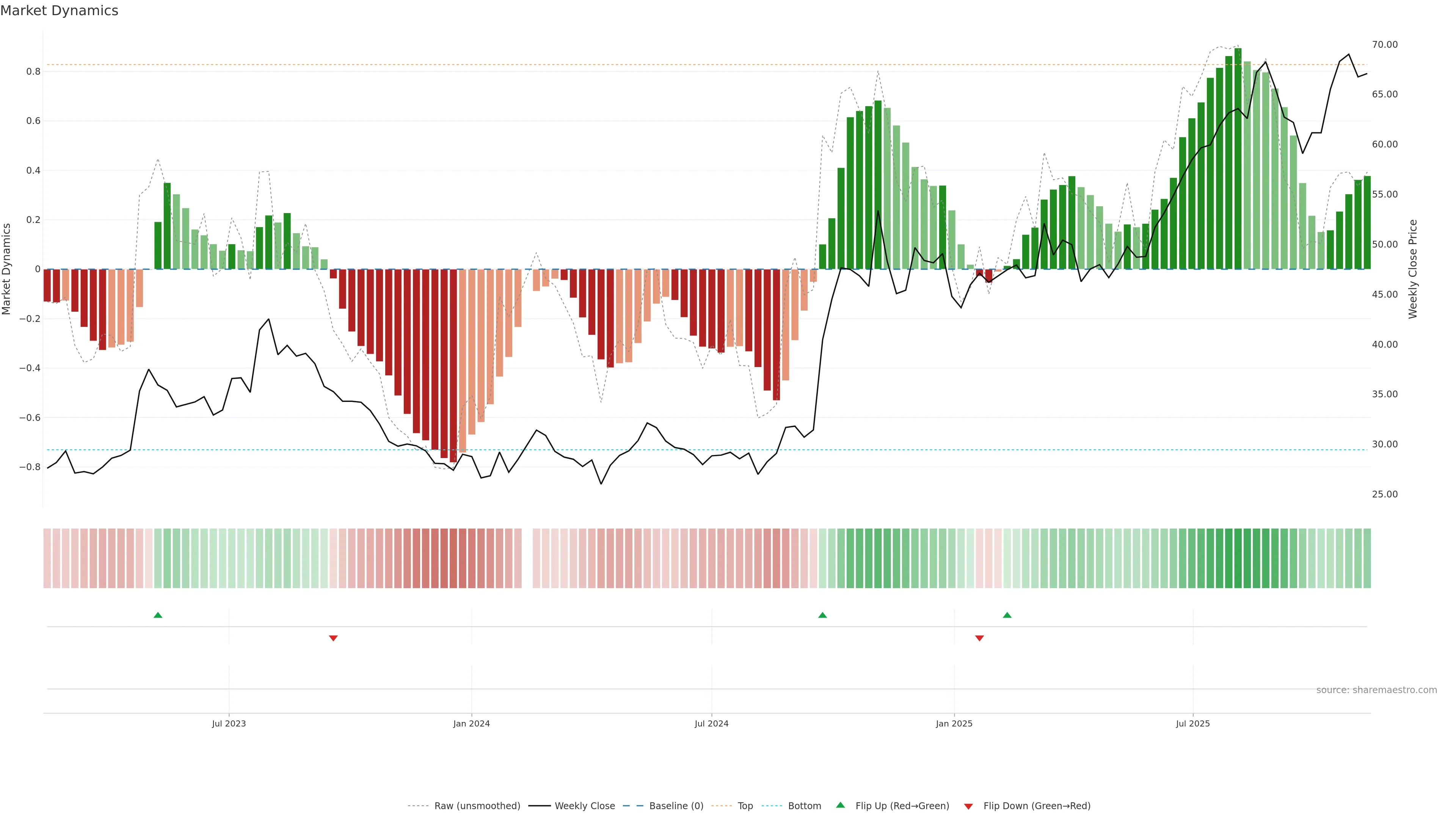This screenshot has width=1456, height=819.
Task: Toggle the Baseline (0) legend entry
Action: [676, 806]
